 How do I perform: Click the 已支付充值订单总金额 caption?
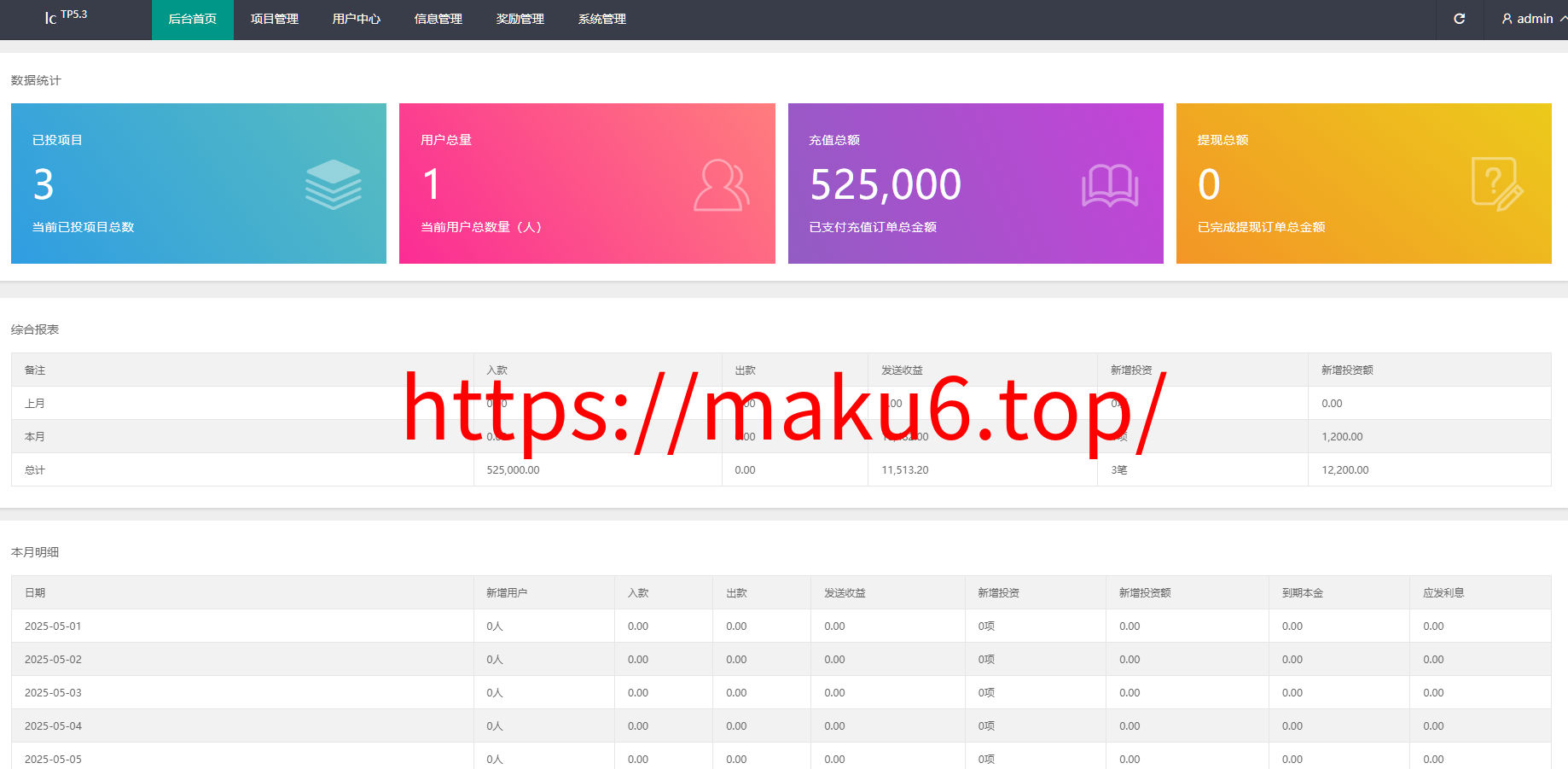pos(873,227)
